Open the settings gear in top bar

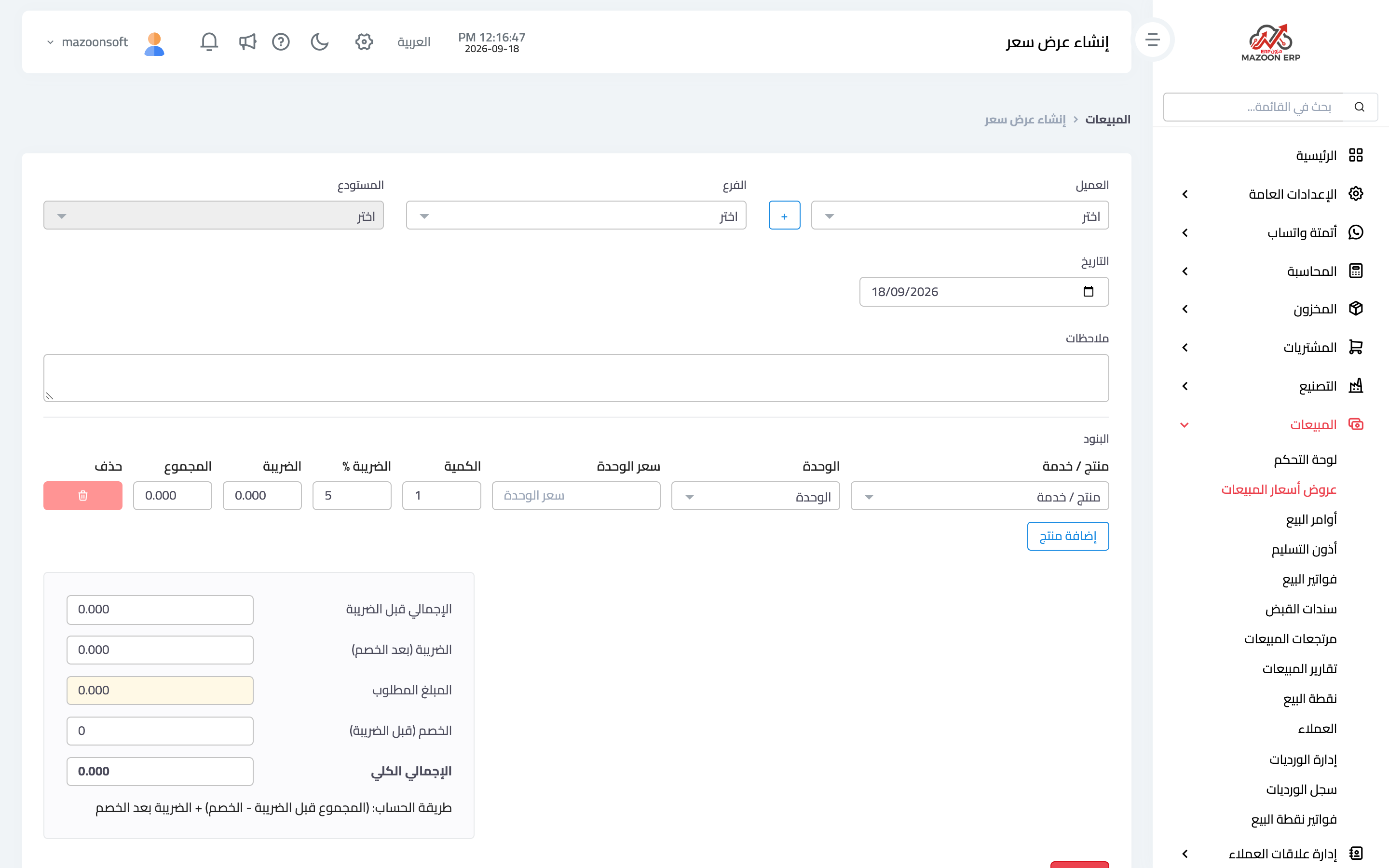tap(364, 42)
